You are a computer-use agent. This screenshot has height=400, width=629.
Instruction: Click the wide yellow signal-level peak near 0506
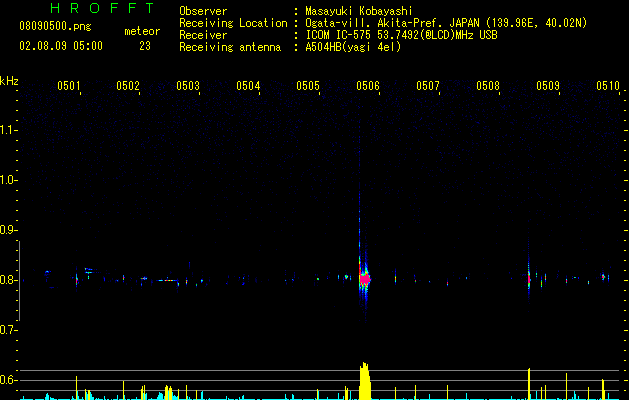click(x=364, y=381)
